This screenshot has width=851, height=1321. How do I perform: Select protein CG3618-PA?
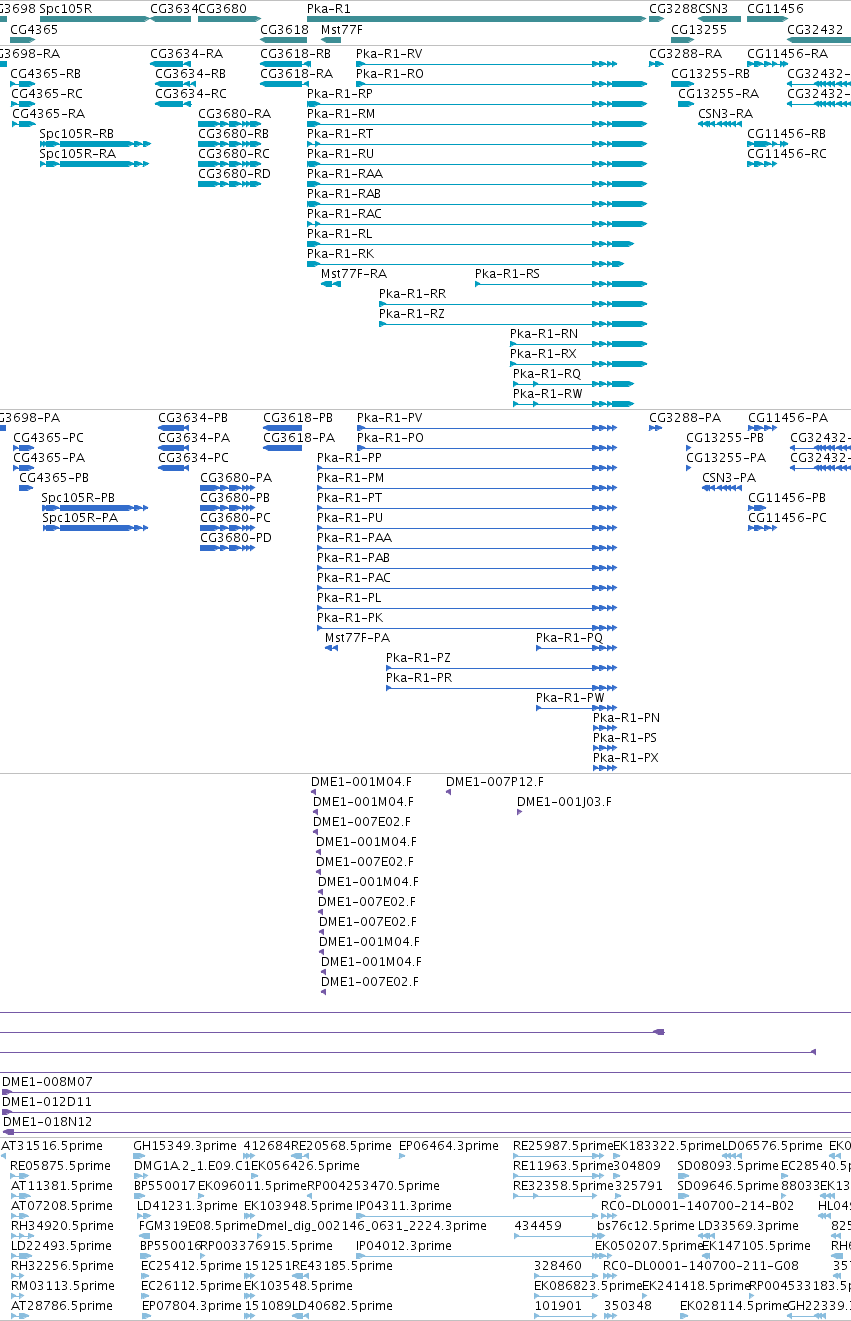pos(299,437)
